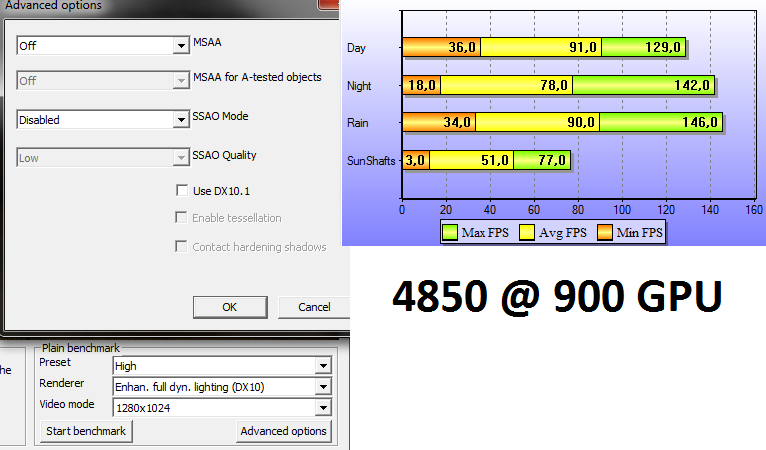766x450 pixels.
Task: Select the 129,0 max FPS bar for Day
Action: pos(643,47)
